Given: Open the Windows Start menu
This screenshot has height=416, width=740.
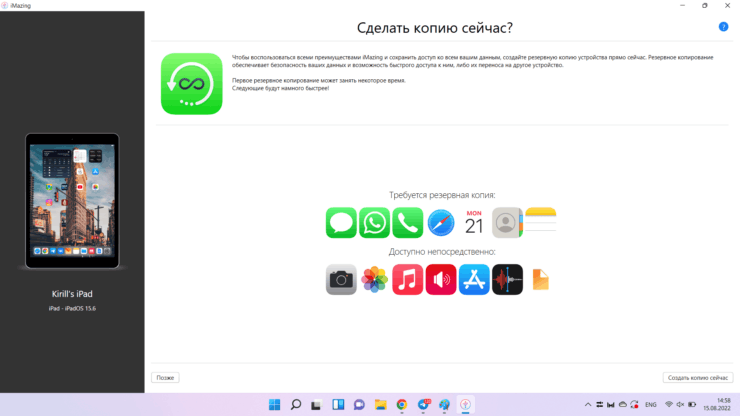Looking at the screenshot, I should click(274, 405).
